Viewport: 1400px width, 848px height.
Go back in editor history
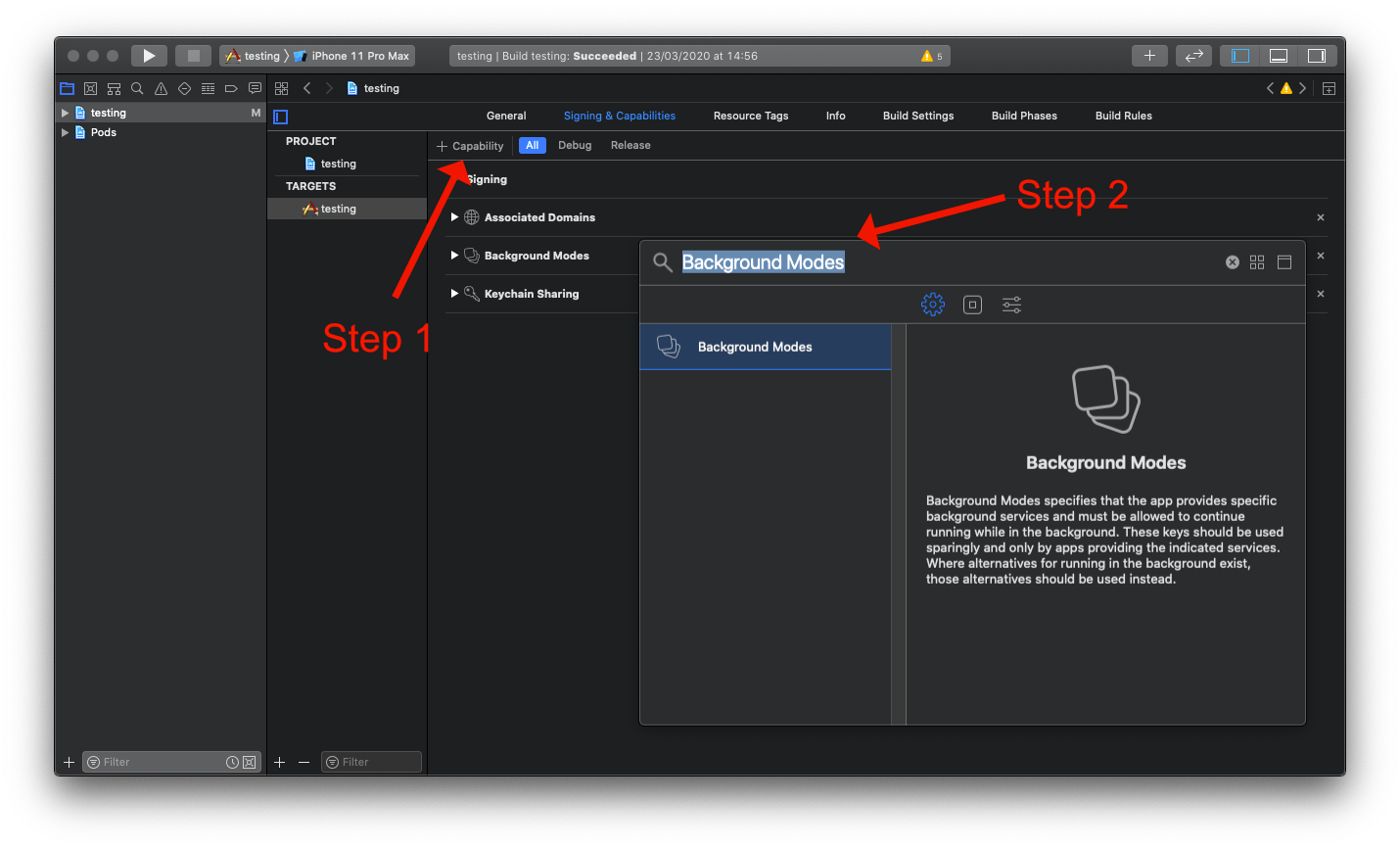point(306,88)
